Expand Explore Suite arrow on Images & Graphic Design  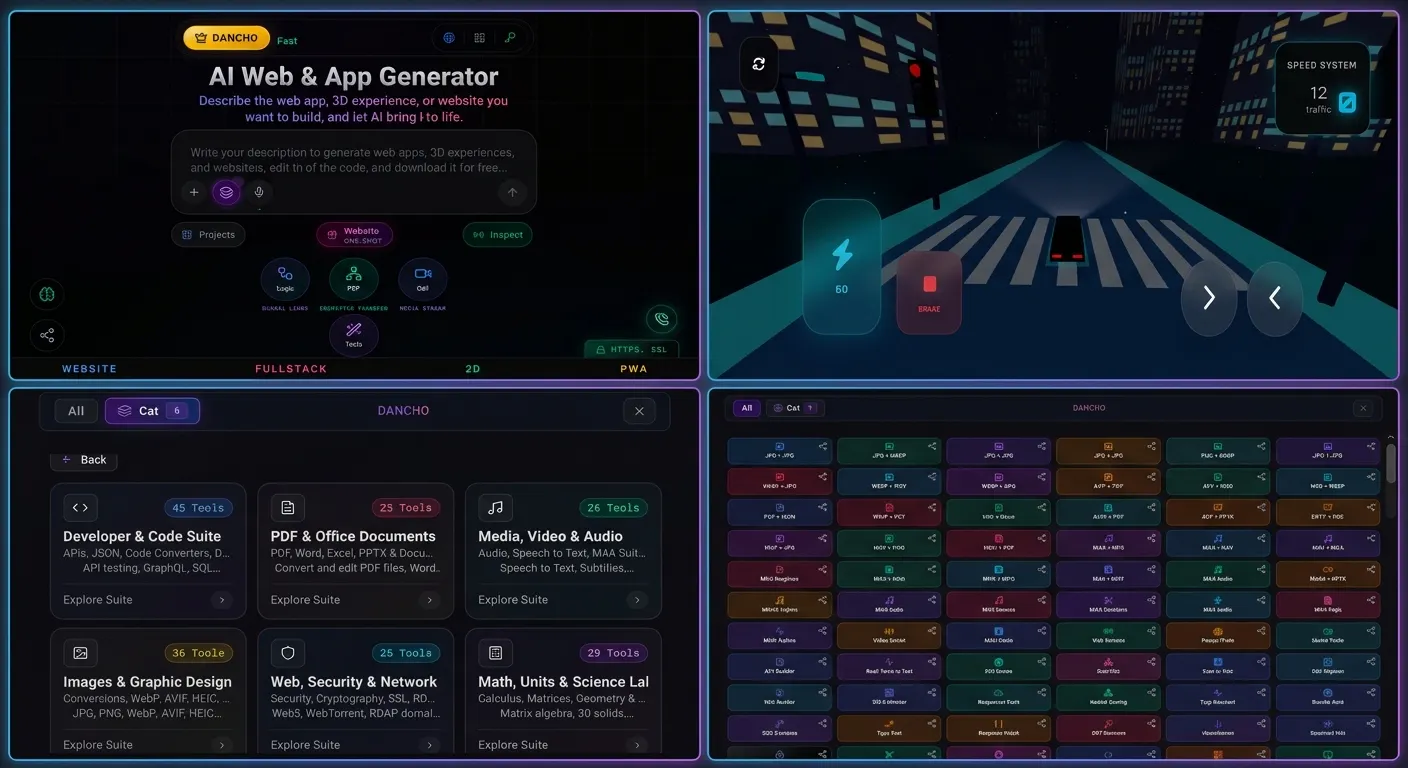(x=222, y=745)
